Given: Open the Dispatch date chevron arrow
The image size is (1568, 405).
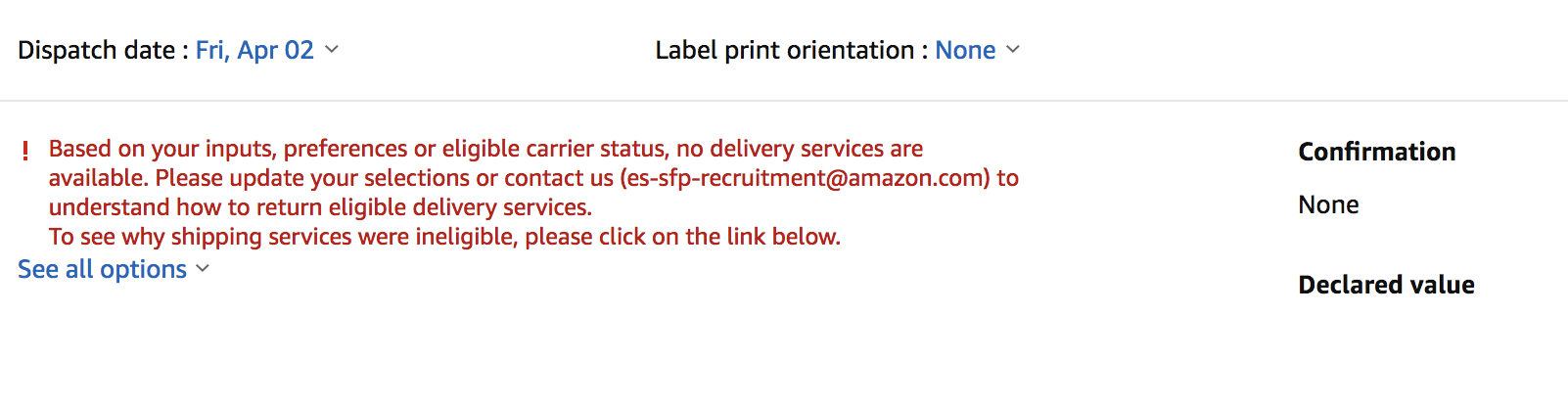Looking at the screenshot, I should tap(332, 49).
